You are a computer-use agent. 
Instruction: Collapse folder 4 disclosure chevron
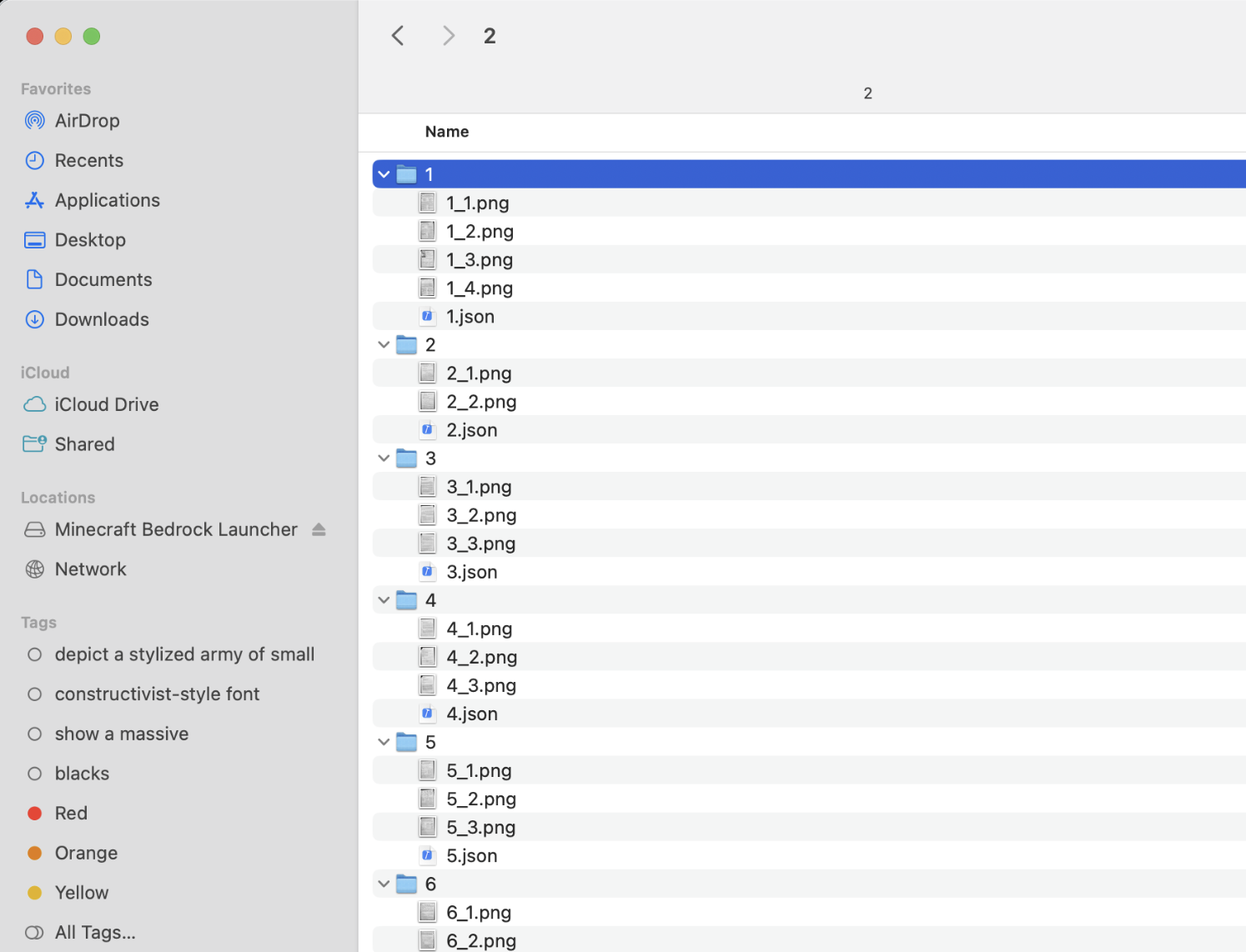(x=384, y=600)
